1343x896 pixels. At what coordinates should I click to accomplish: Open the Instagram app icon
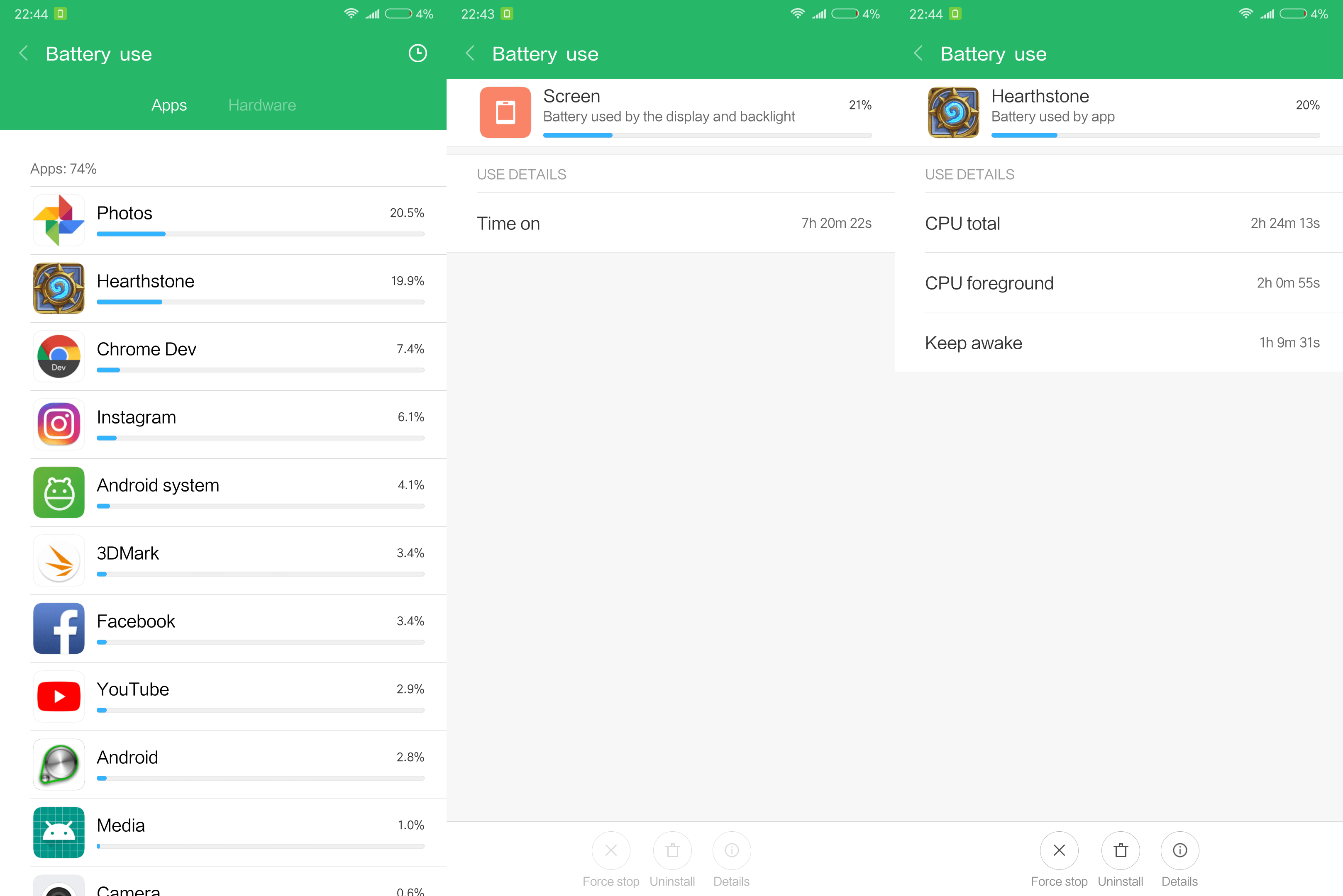click(59, 424)
